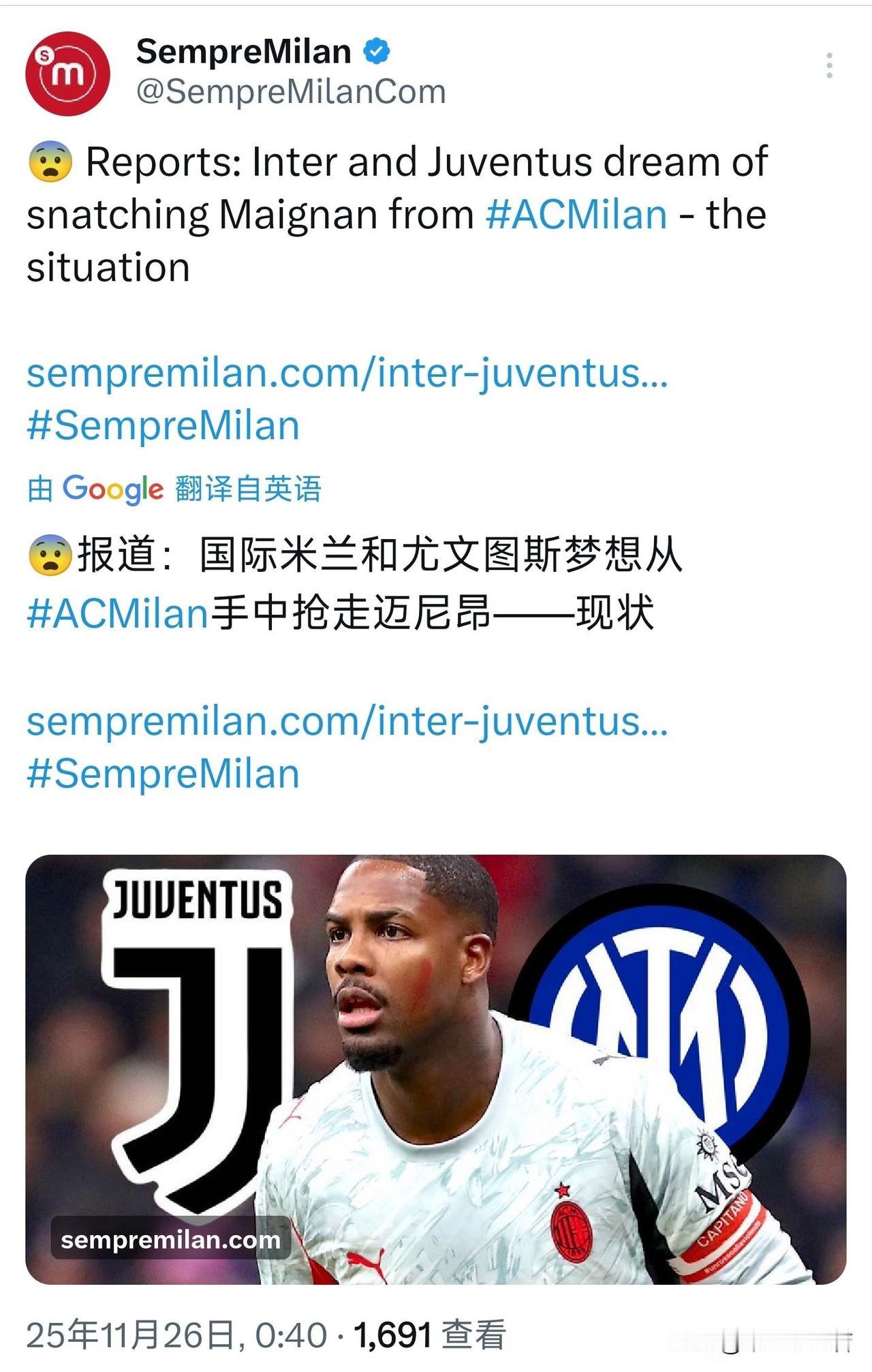Open #ACMilan hashtag in translated text
The height and width of the screenshot is (1372, 872).
117,613
